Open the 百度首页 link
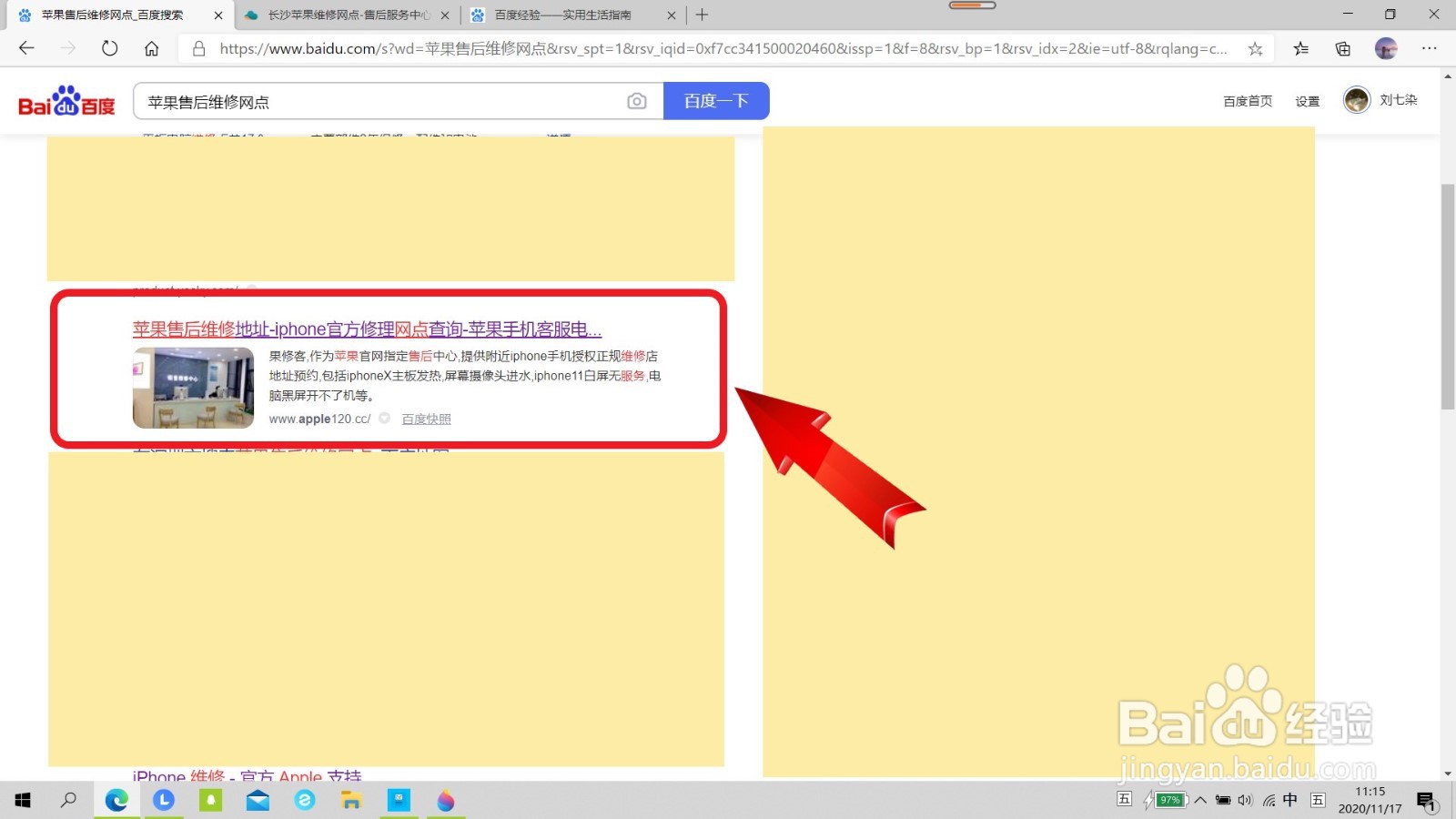Screen dimensions: 1456x819 pos(1248,101)
